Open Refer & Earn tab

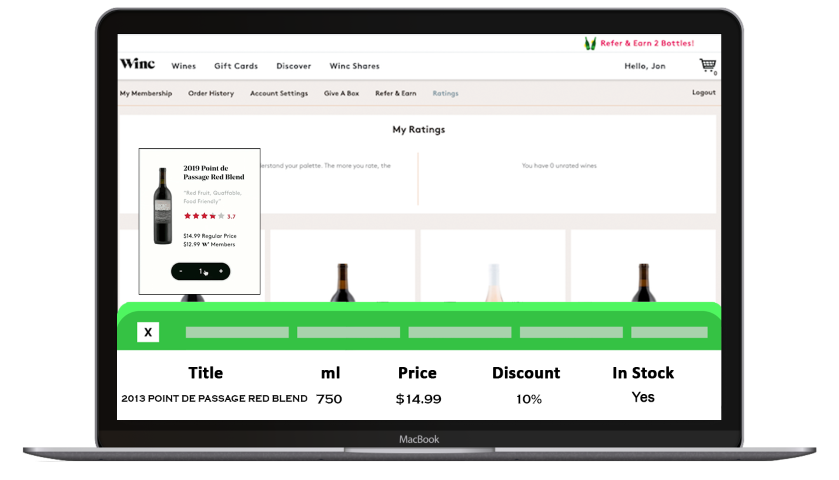395,93
